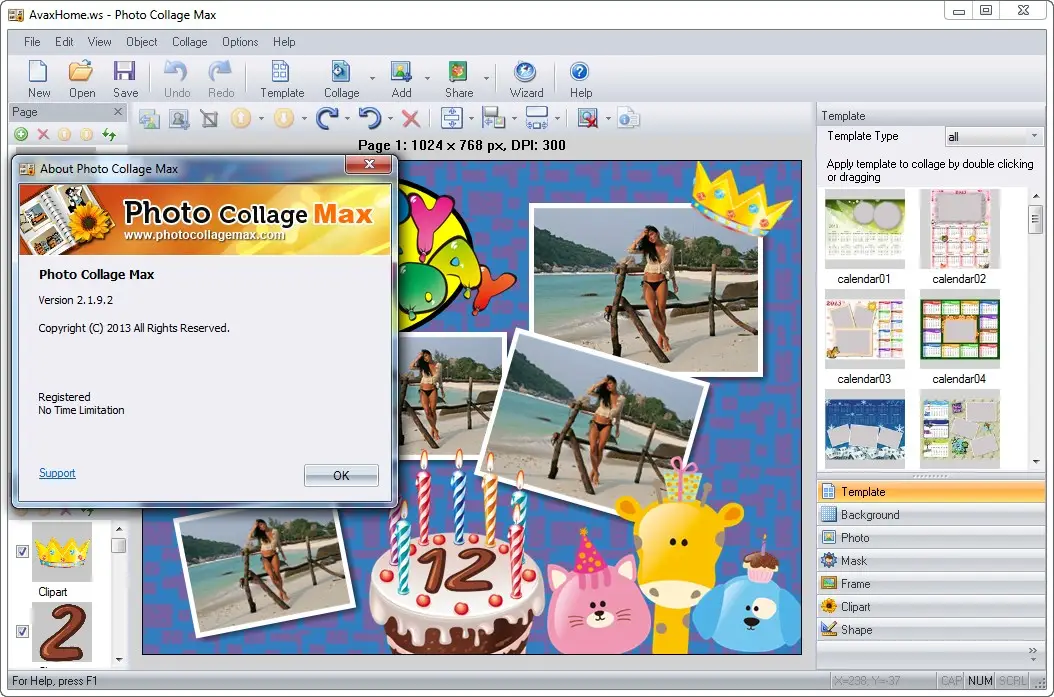This screenshot has height=697, width=1054.
Task: Open a collage file with Open icon
Action: (81, 79)
